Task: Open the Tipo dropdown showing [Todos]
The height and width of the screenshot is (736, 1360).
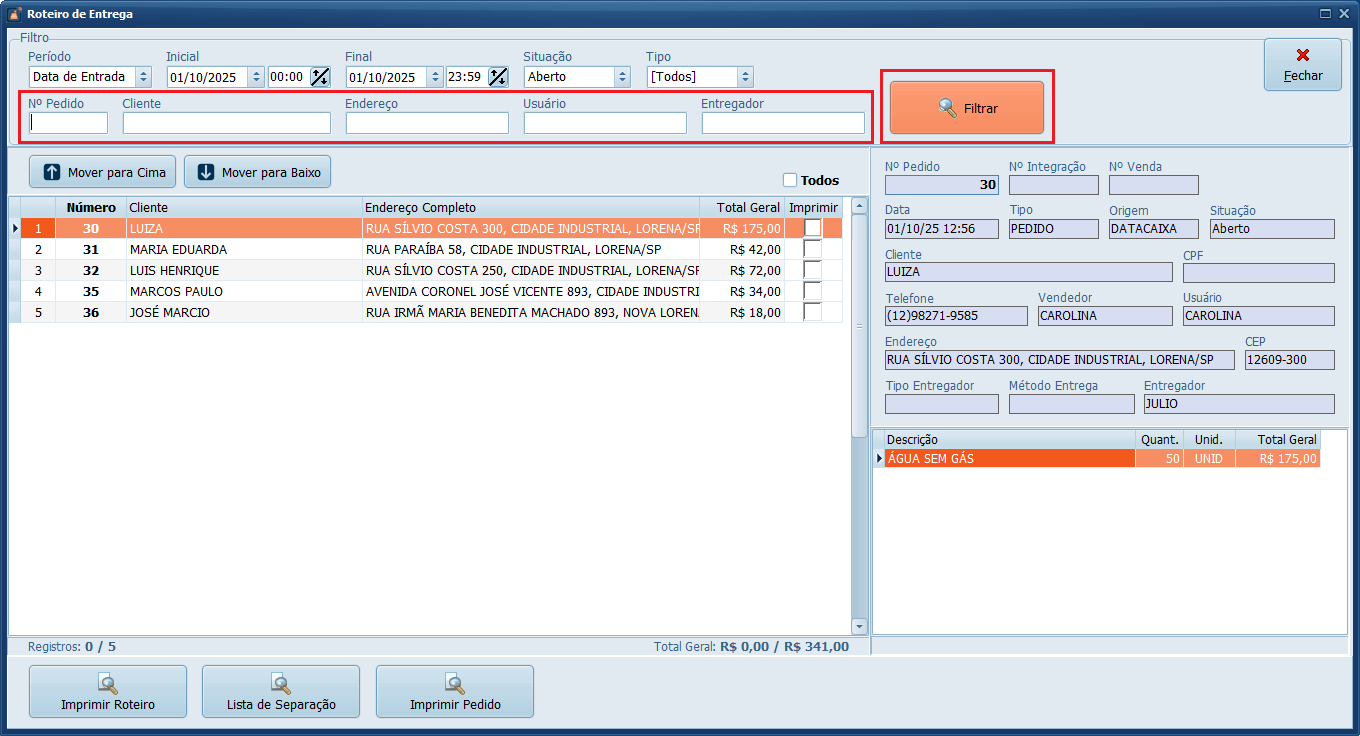Action: 744,77
